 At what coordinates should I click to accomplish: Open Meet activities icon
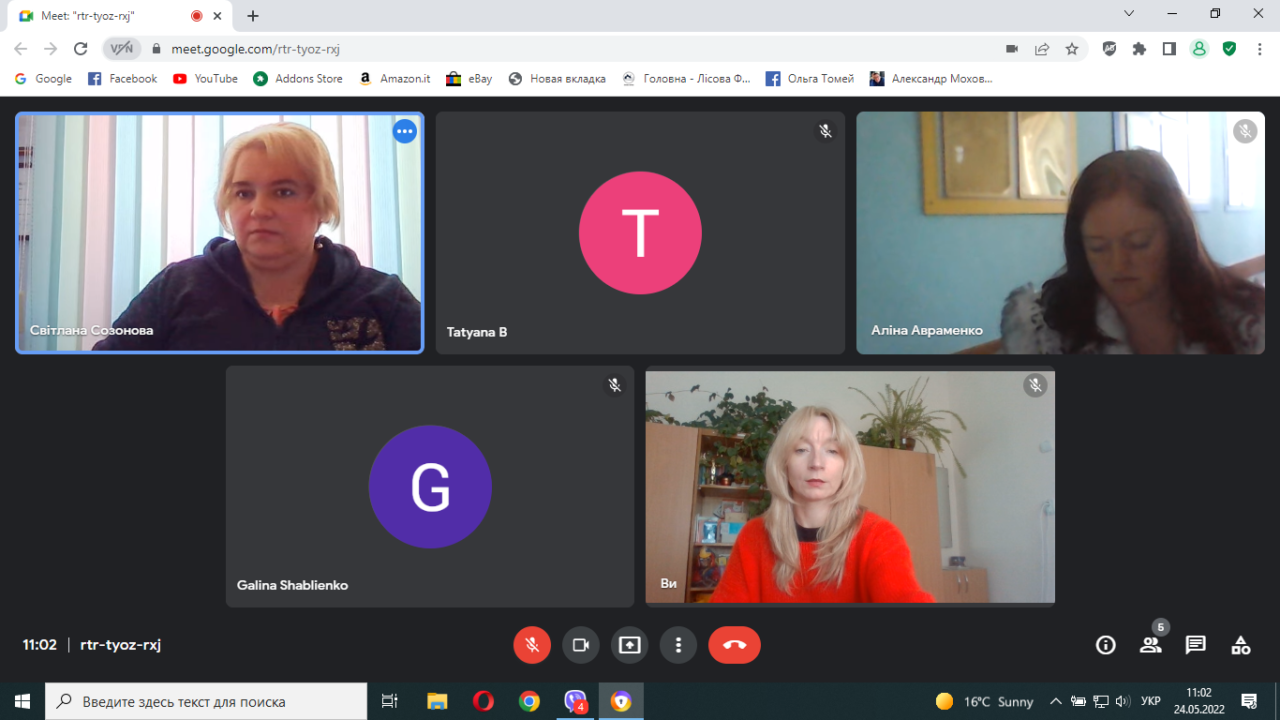(1240, 645)
